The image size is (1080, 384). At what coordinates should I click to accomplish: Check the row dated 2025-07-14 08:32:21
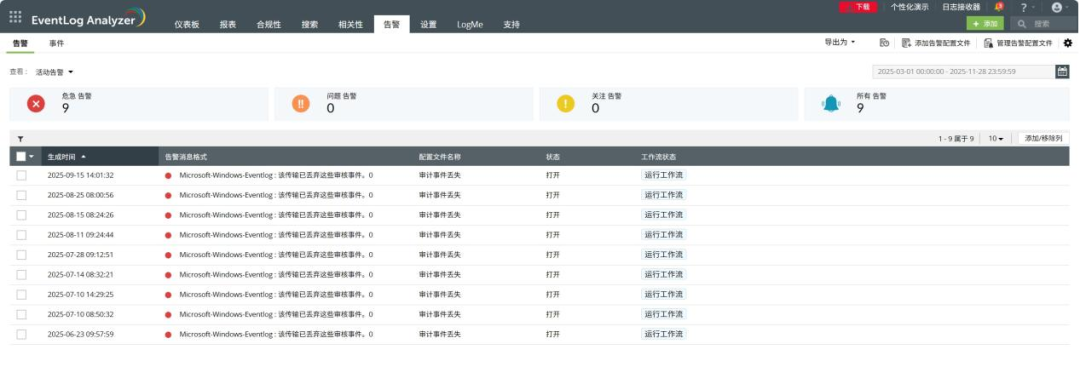pyautogui.click(x=21, y=275)
